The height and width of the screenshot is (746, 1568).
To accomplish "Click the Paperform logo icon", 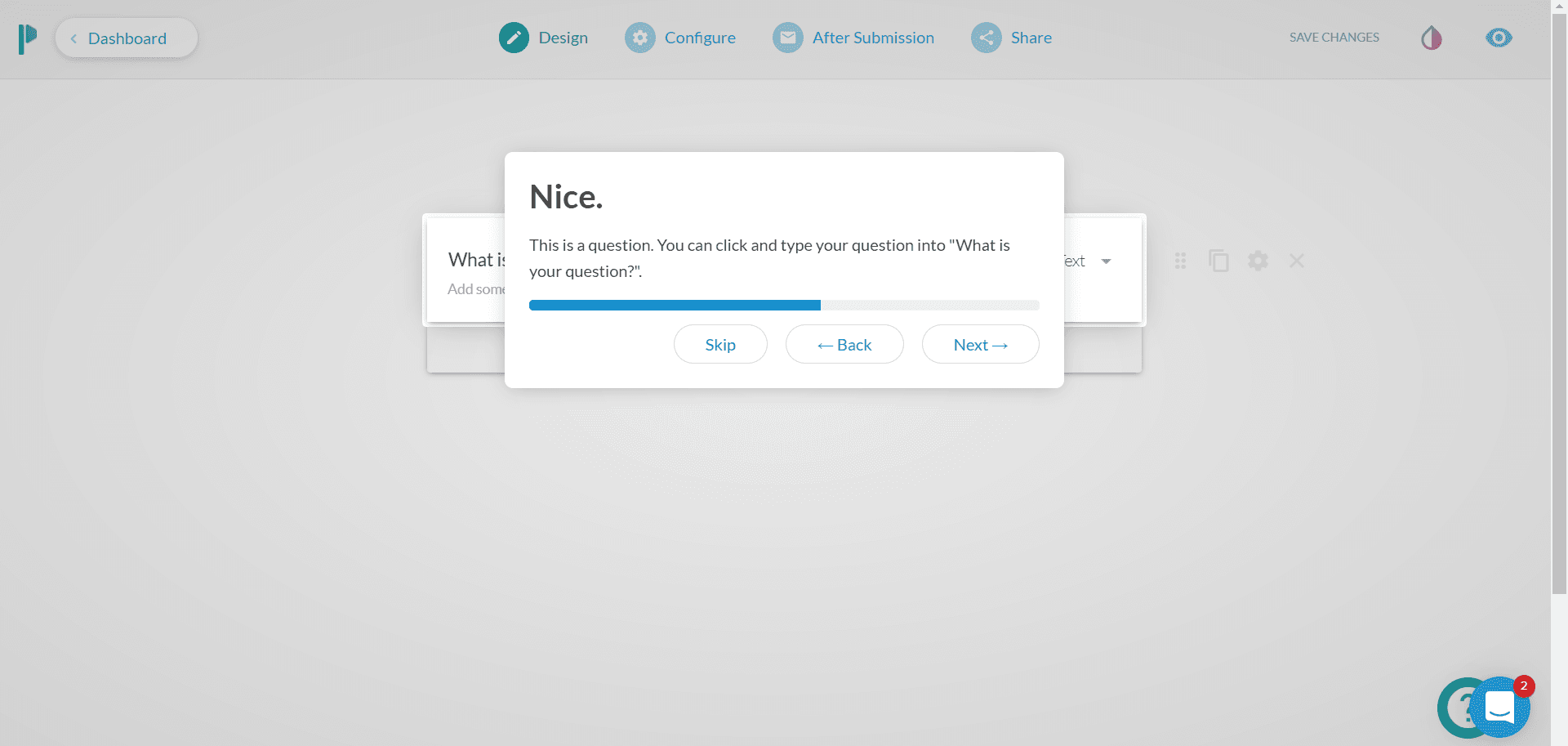I will (x=28, y=38).
